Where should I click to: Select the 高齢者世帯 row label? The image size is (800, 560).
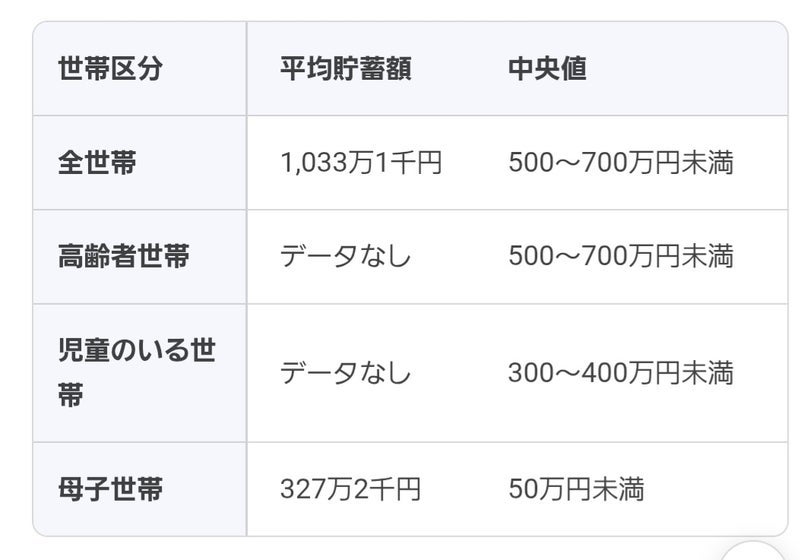pyautogui.click(x=124, y=257)
